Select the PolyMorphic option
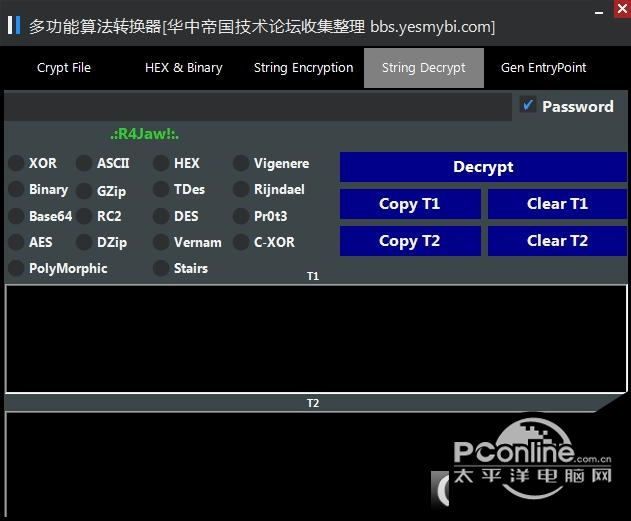The width and height of the screenshot is (631, 521). [16, 268]
